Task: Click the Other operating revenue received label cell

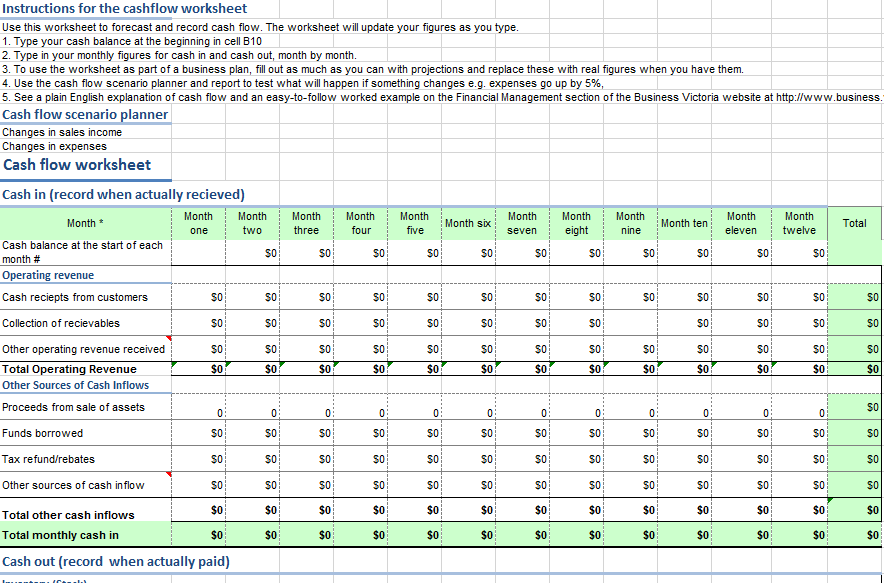Action: point(84,349)
